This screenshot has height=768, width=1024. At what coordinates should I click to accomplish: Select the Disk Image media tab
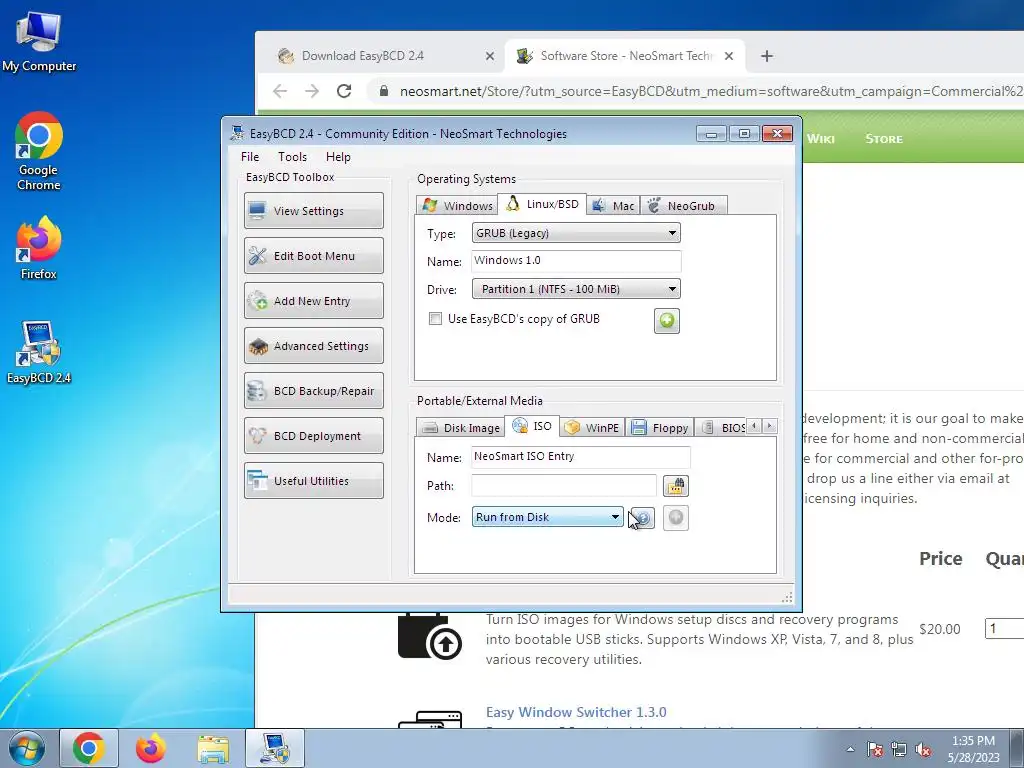pos(460,428)
